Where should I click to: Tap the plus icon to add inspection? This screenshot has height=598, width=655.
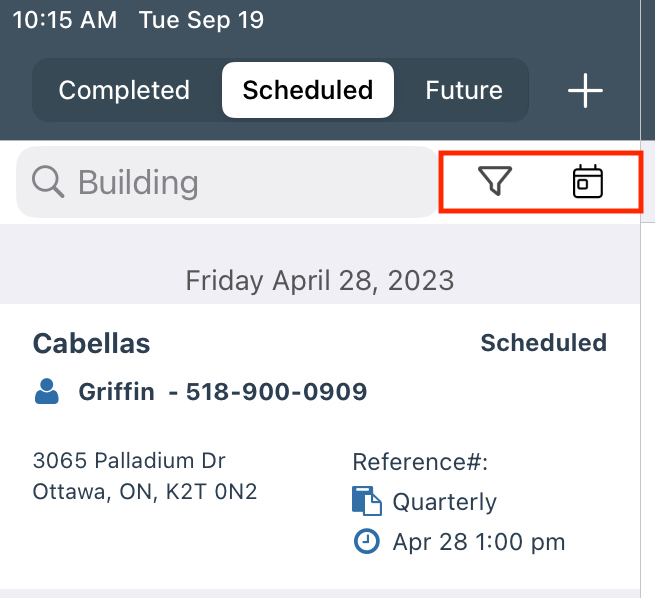tap(585, 91)
